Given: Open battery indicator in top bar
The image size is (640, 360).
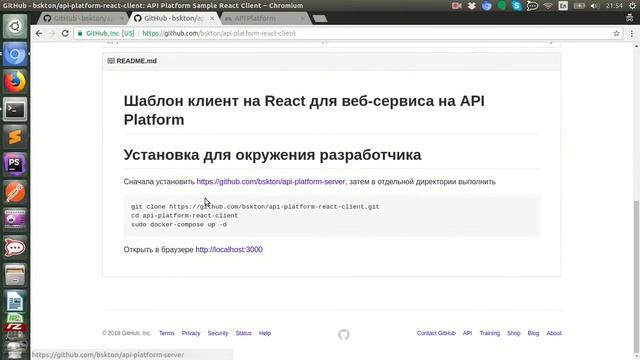Looking at the screenshot, I should tap(579, 6).
